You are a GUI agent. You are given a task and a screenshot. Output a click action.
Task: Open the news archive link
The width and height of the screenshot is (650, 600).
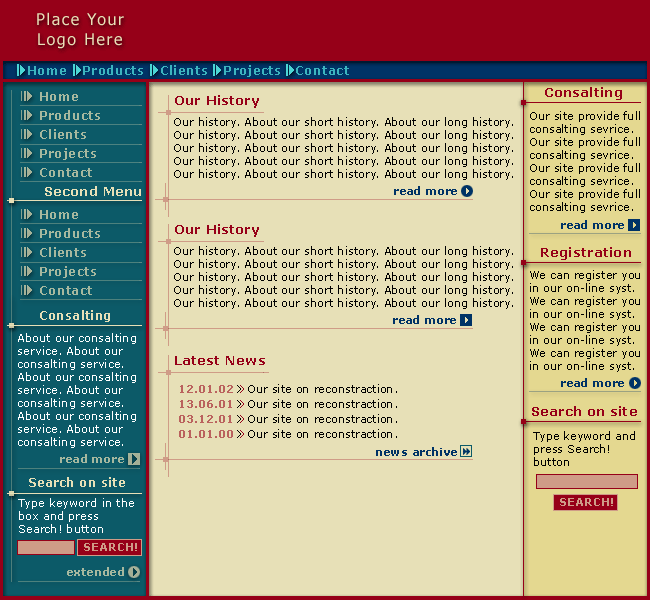coord(416,452)
